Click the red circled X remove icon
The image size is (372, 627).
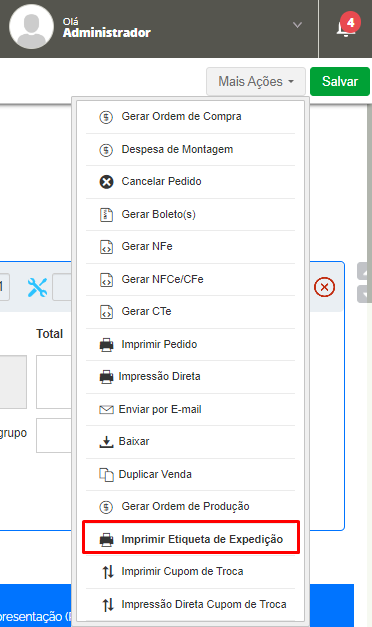pyautogui.click(x=324, y=287)
